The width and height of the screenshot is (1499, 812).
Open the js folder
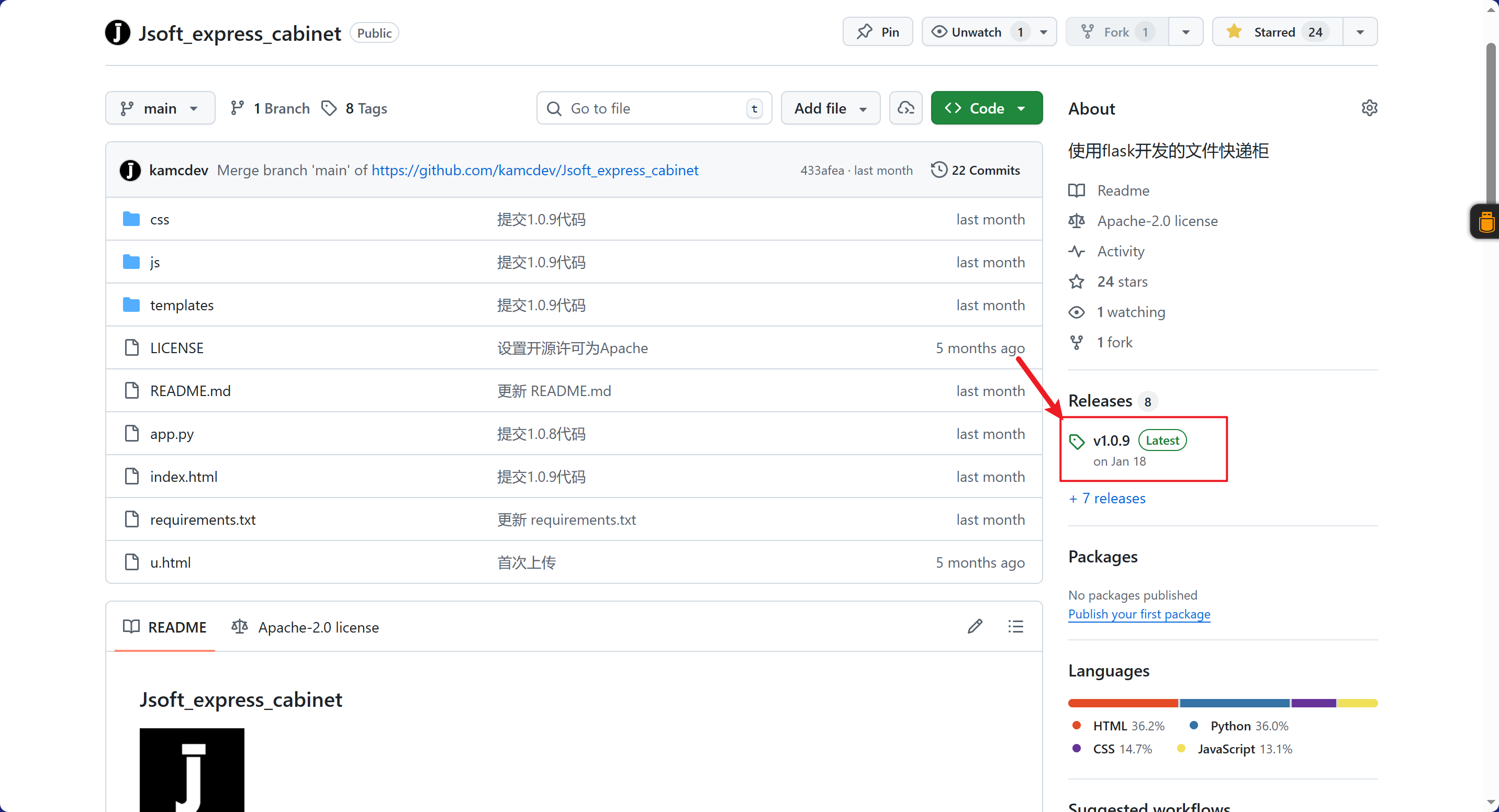click(x=155, y=262)
